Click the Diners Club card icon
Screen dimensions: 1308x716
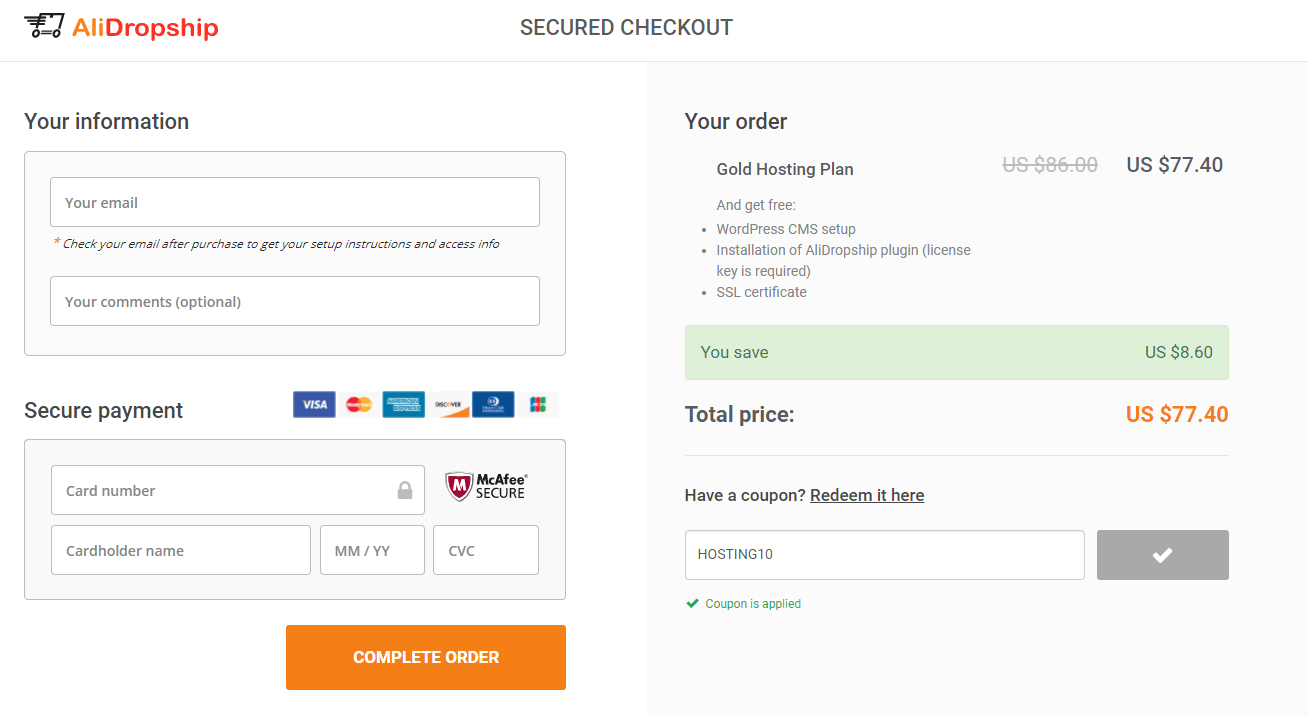coord(493,404)
